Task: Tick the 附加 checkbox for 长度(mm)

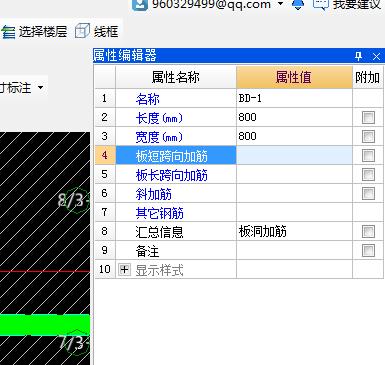Action: pyautogui.click(x=368, y=118)
